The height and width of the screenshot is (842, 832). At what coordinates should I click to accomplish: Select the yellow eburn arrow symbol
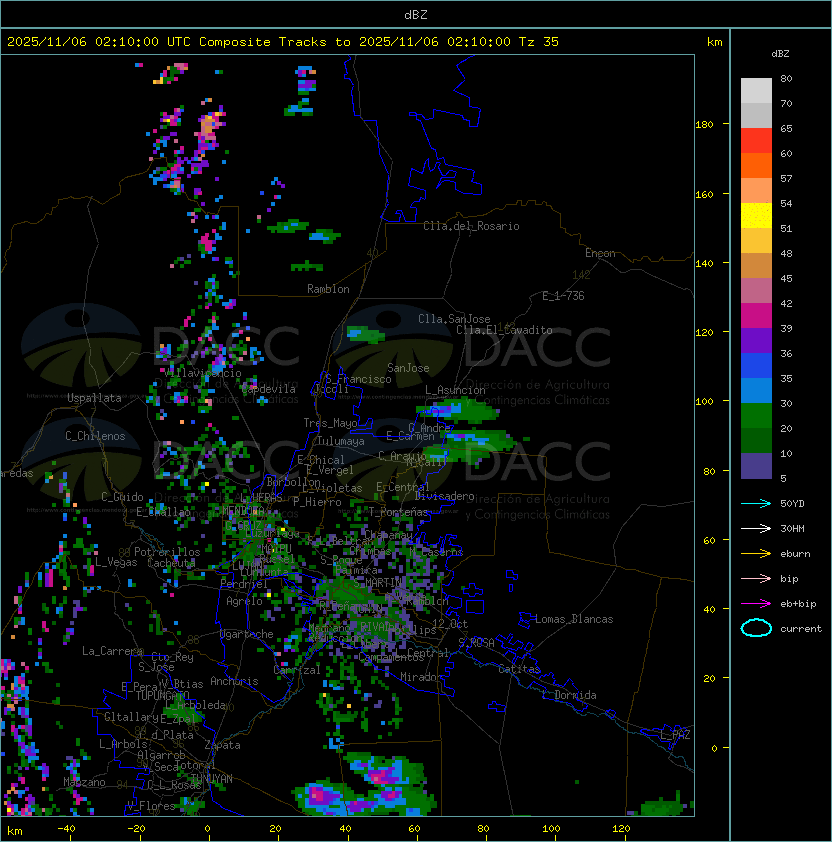point(756,554)
